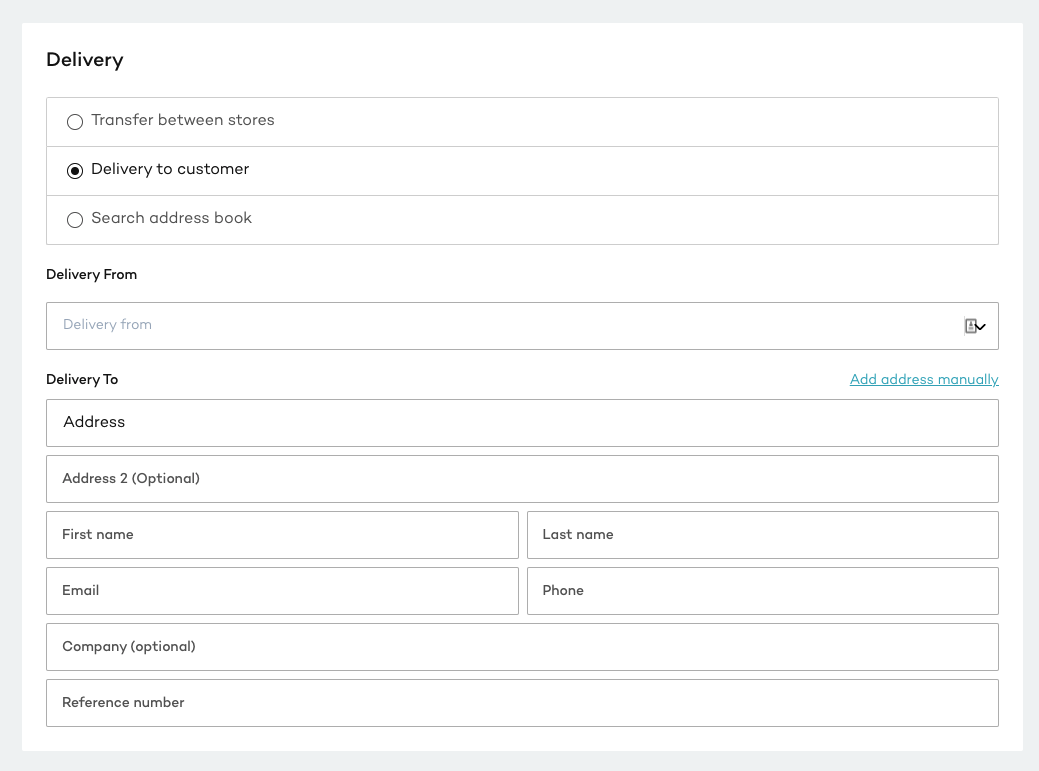Click the 'Search address book' label text
1039x771 pixels.
pyautogui.click(x=171, y=218)
